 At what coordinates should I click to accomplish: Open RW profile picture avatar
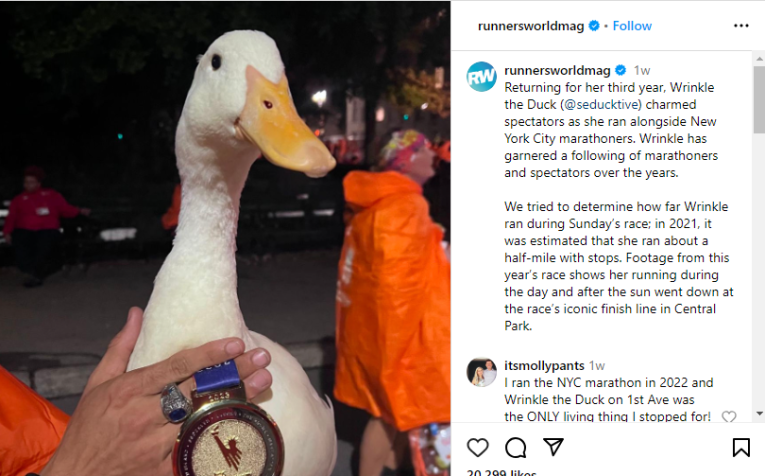(482, 77)
